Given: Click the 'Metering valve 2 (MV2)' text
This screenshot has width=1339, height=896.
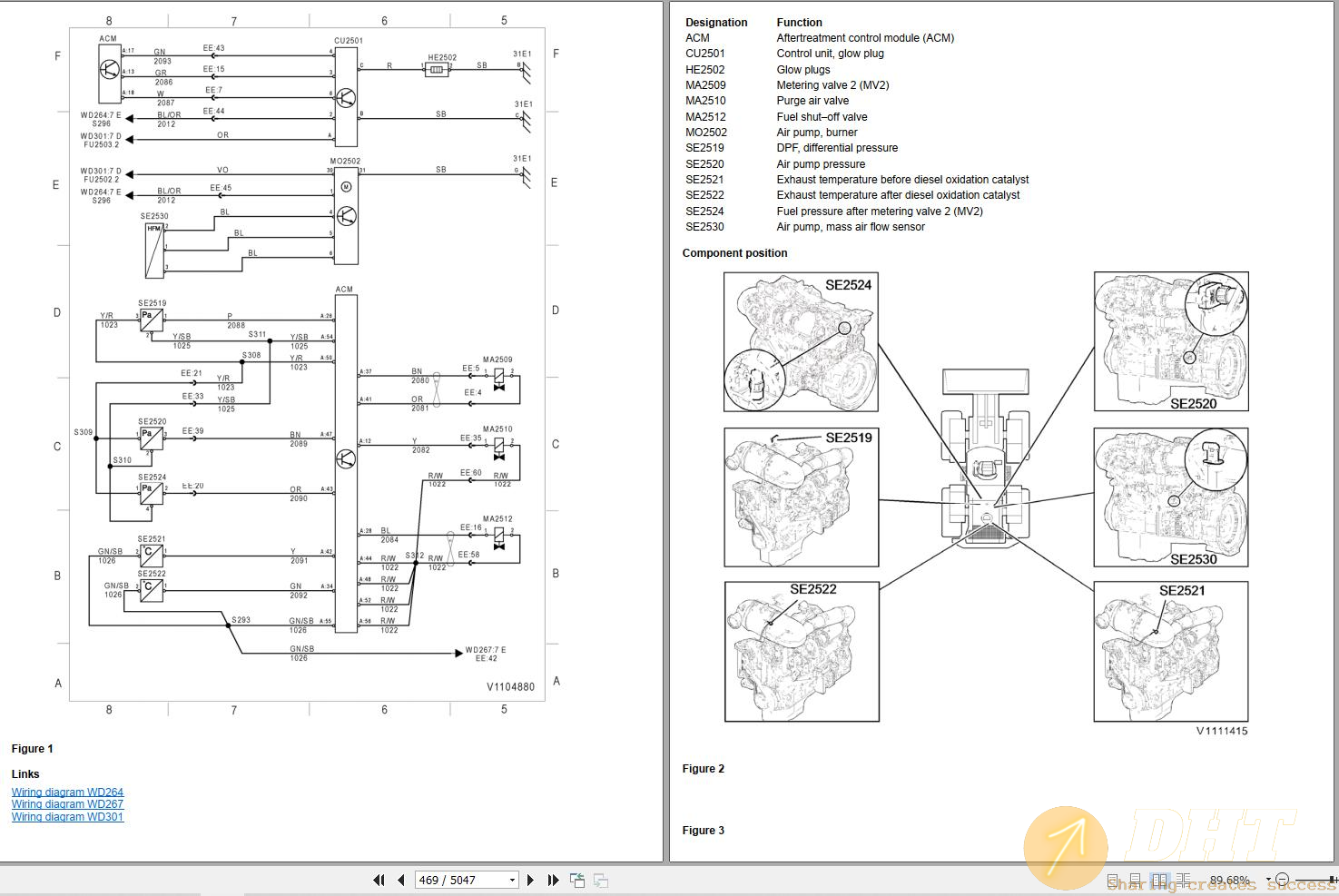Looking at the screenshot, I should pyautogui.click(x=832, y=85).
